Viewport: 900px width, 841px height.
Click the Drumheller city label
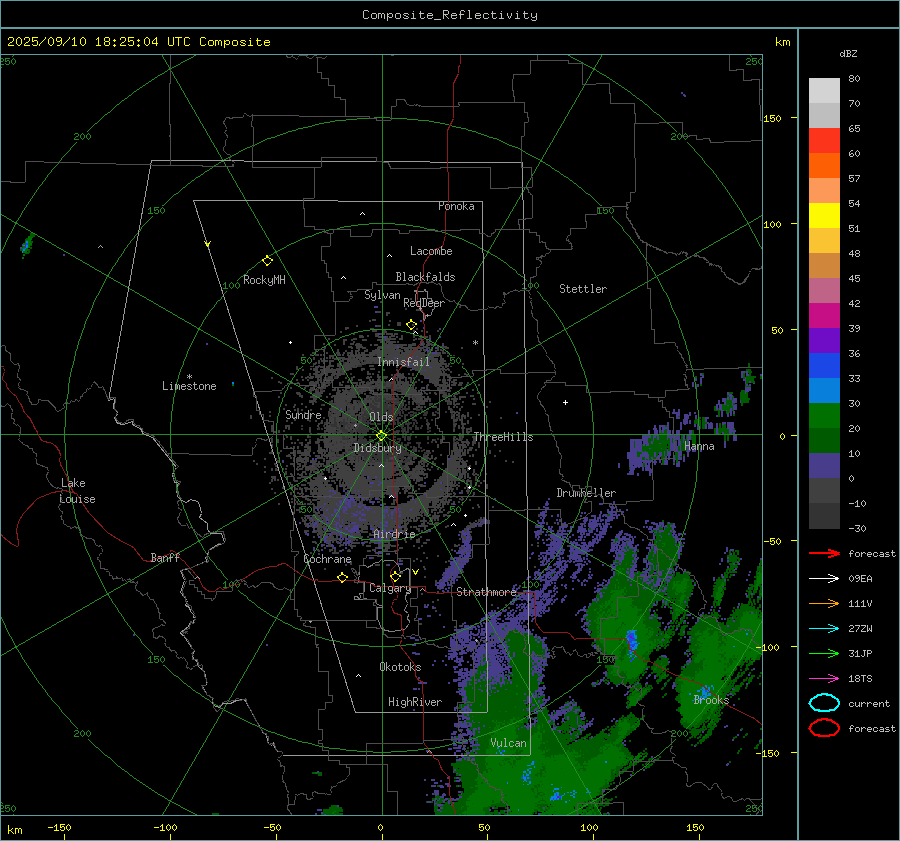pos(586,493)
